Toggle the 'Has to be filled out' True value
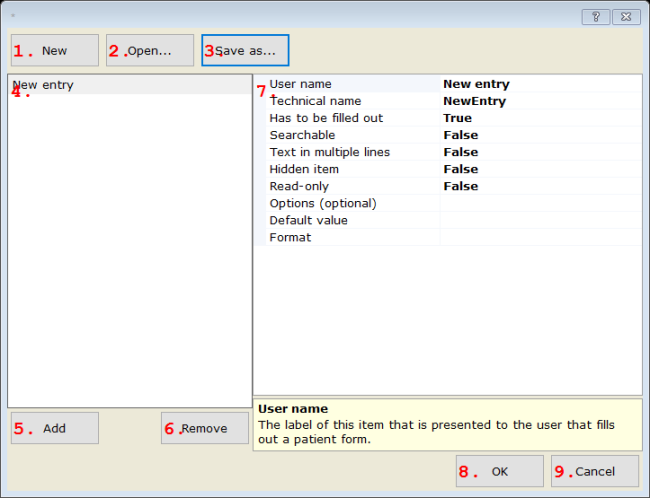This screenshot has height=498, width=650. tap(540, 118)
